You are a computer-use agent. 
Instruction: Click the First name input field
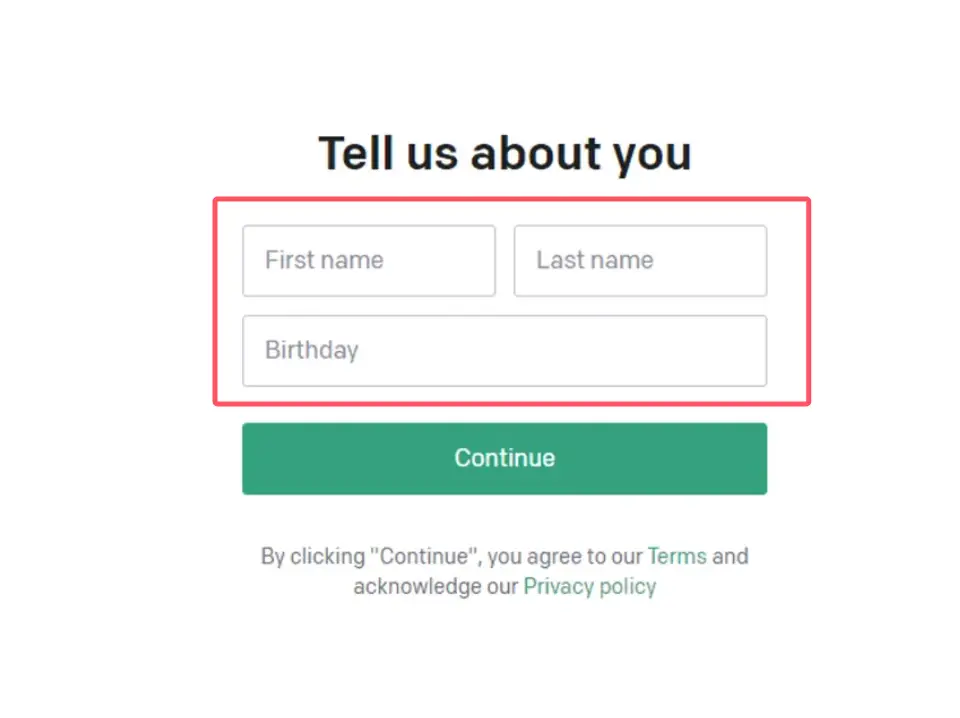tap(368, 261)
